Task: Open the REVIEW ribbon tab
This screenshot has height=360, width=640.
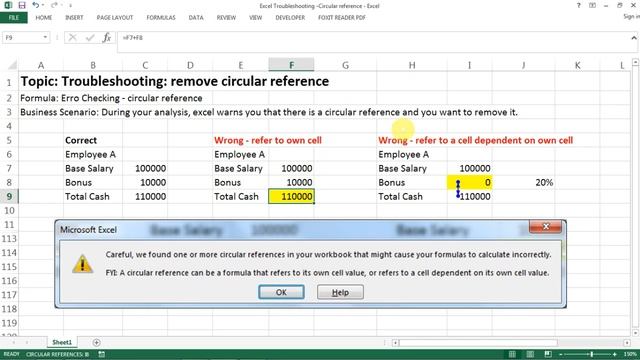Action: click(226, 18)
